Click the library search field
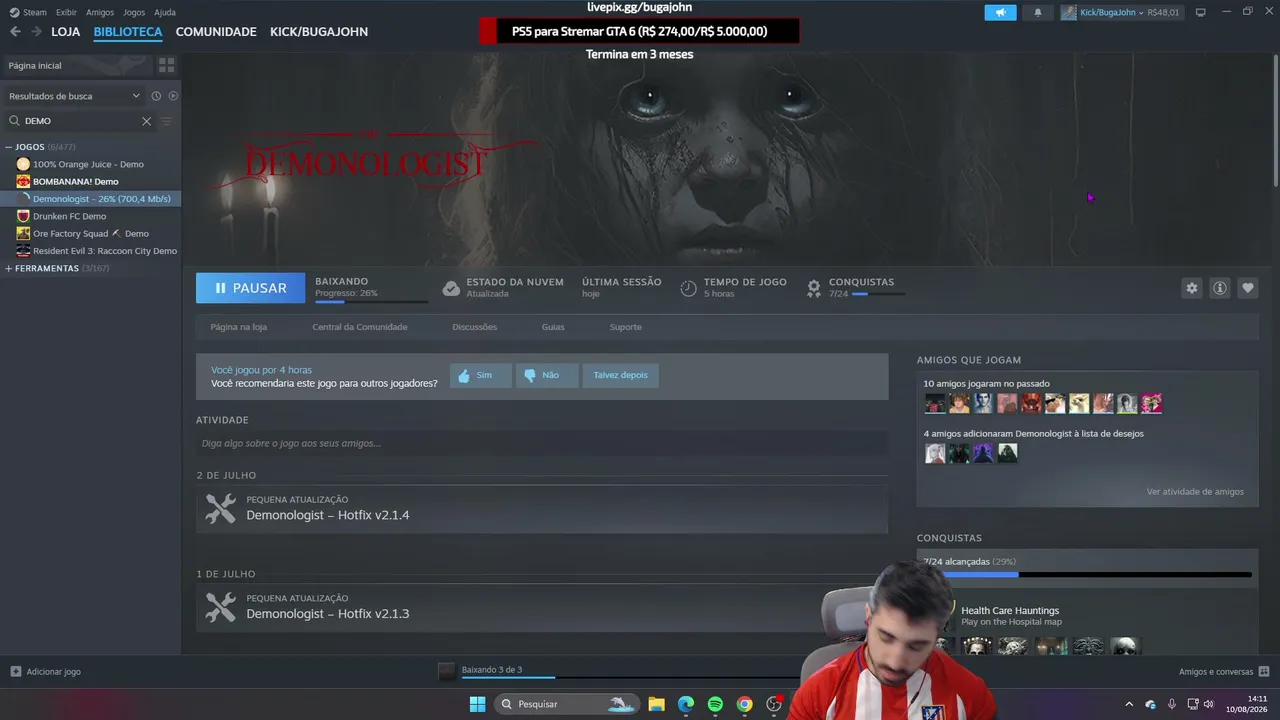This screenshot has height=720, width=1280. click(82, 121)
